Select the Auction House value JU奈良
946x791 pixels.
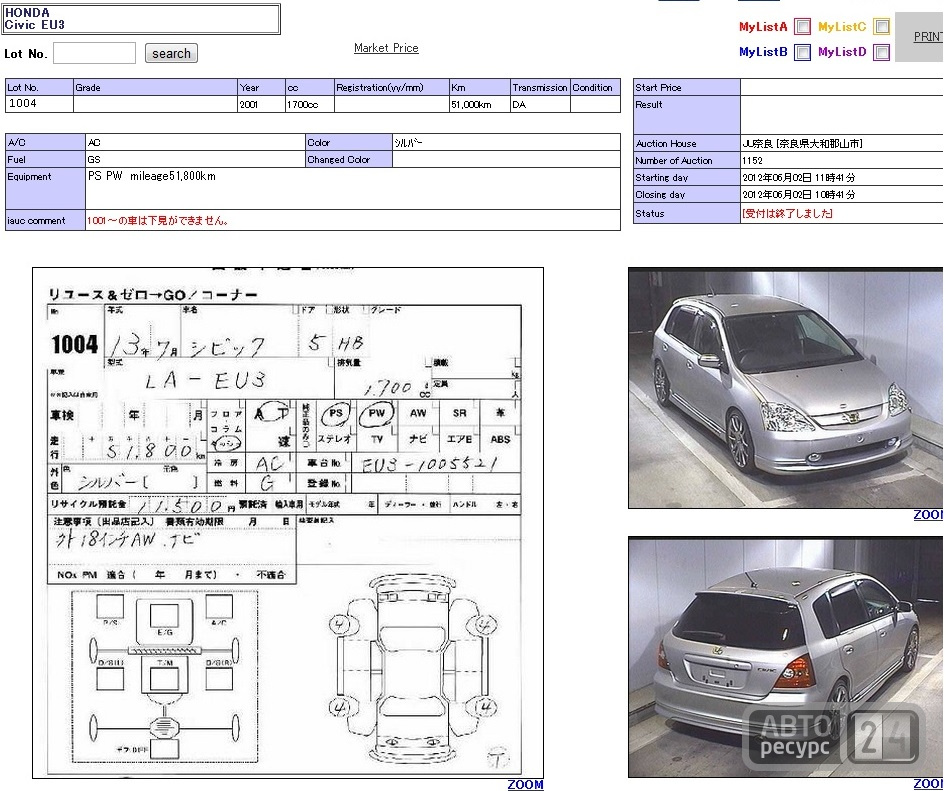point(802,144)
